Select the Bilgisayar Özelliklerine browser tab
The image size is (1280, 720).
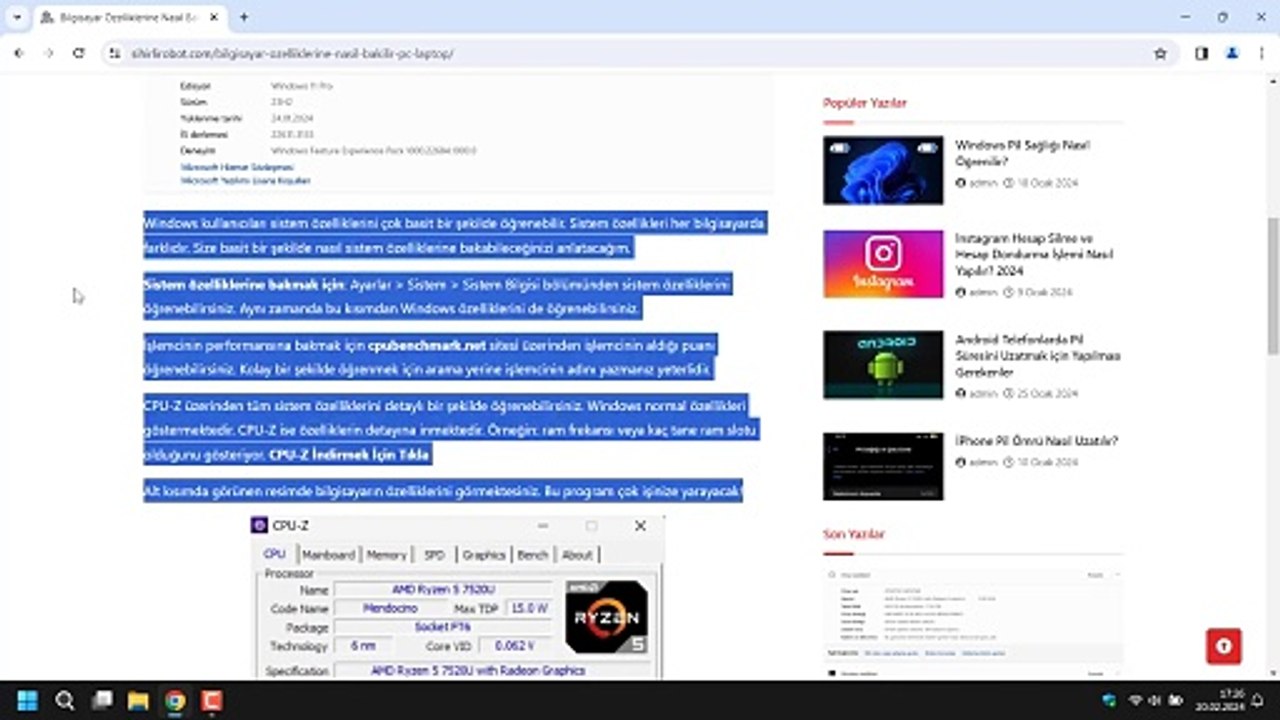pyautogui.click(x=129, y=17)
